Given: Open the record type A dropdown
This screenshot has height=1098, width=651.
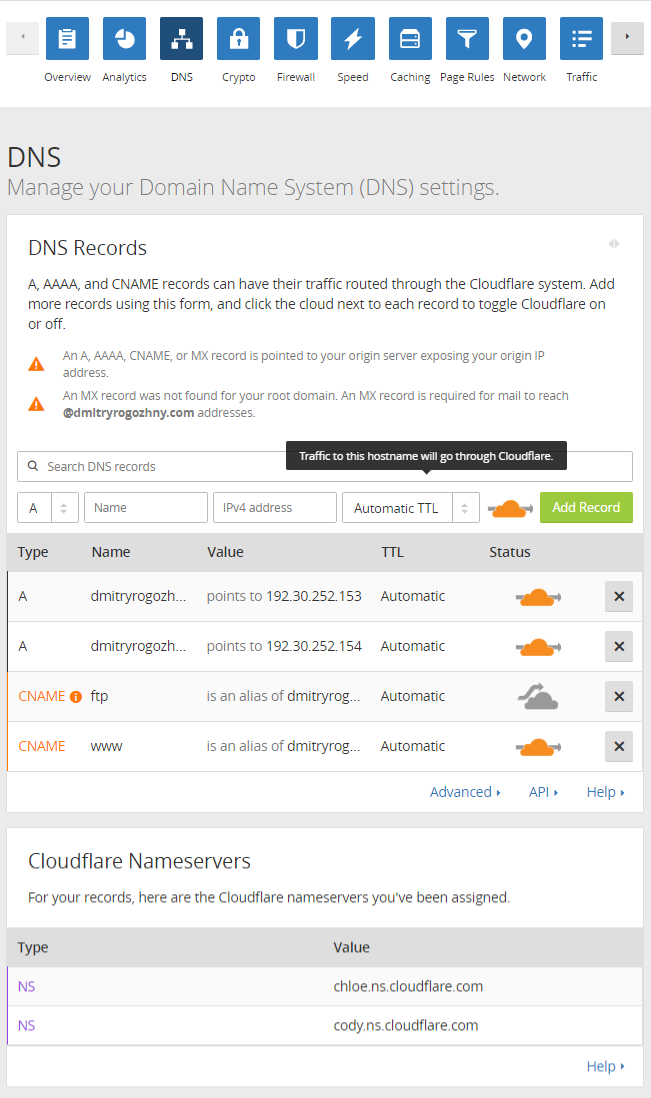Looking at the screenshot, I should pyautogui.click(x=48, y=508).
